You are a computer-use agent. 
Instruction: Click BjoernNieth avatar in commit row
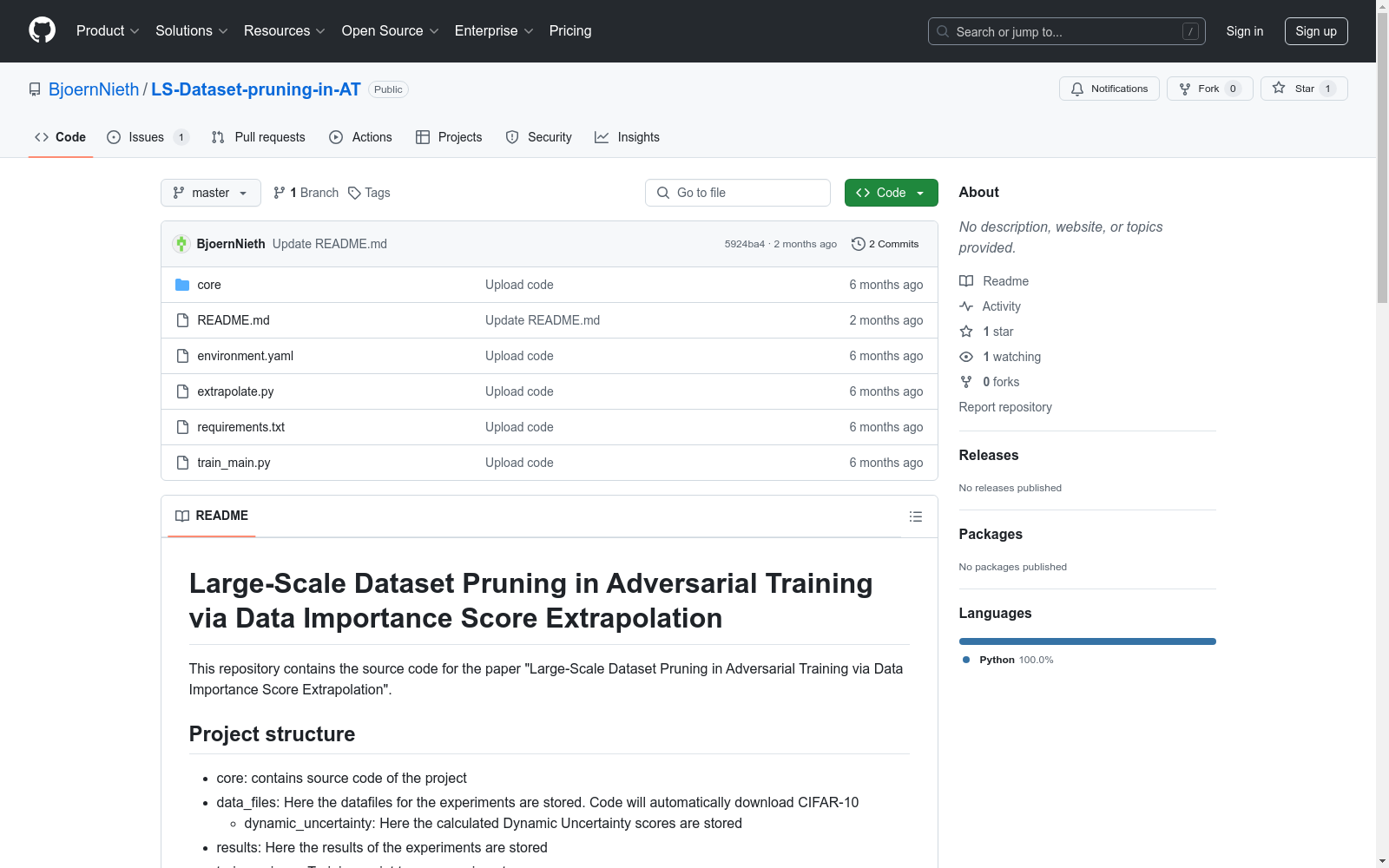click(x=181, y=244)
